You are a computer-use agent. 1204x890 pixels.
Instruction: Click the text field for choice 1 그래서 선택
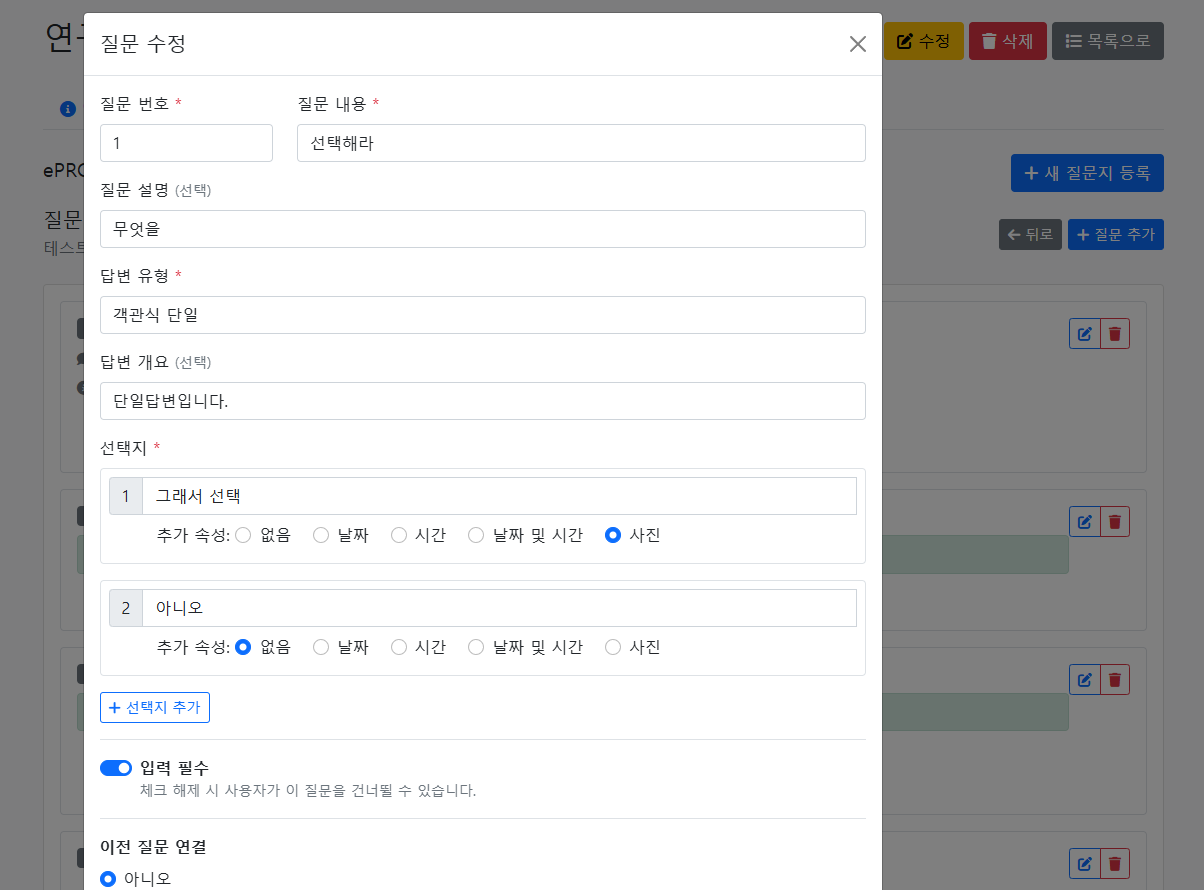coord(500,495)
